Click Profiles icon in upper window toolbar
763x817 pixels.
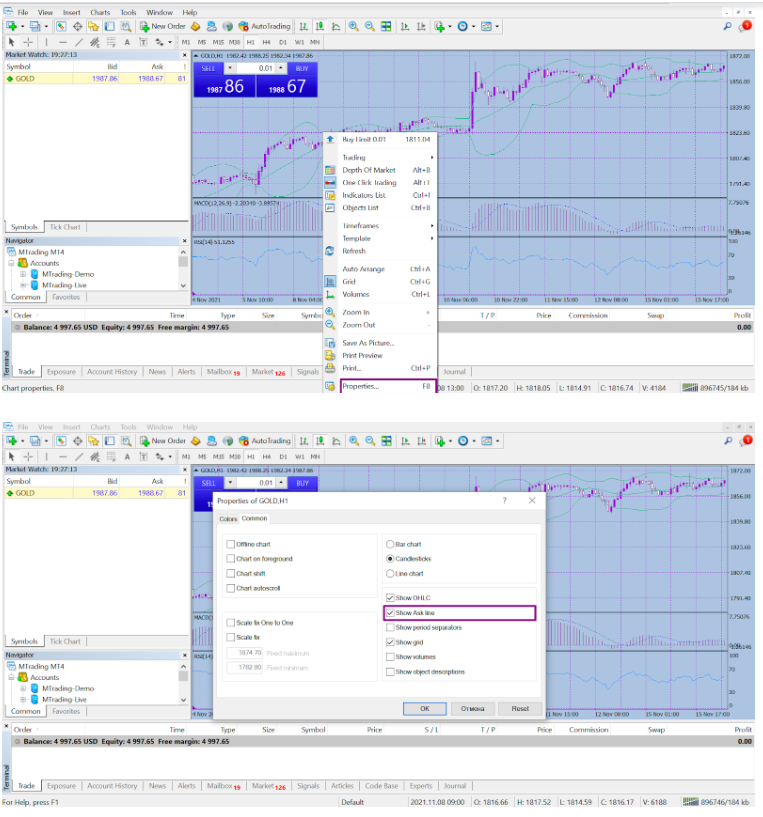tap(34, 26)
